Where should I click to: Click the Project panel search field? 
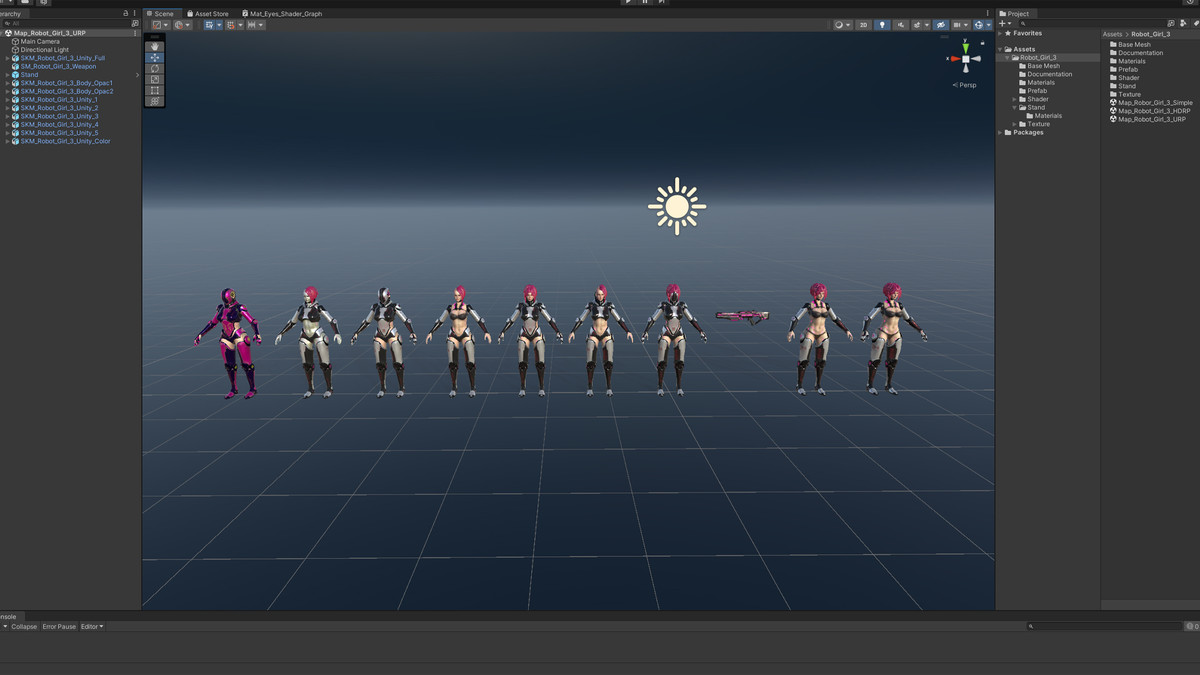coord(1090,23)
